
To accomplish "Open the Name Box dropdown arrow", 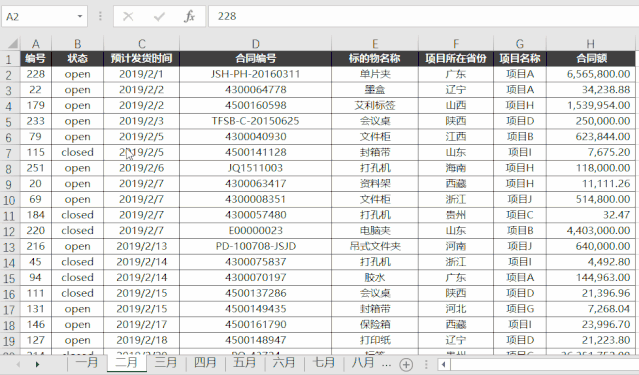I will (80, 16).
